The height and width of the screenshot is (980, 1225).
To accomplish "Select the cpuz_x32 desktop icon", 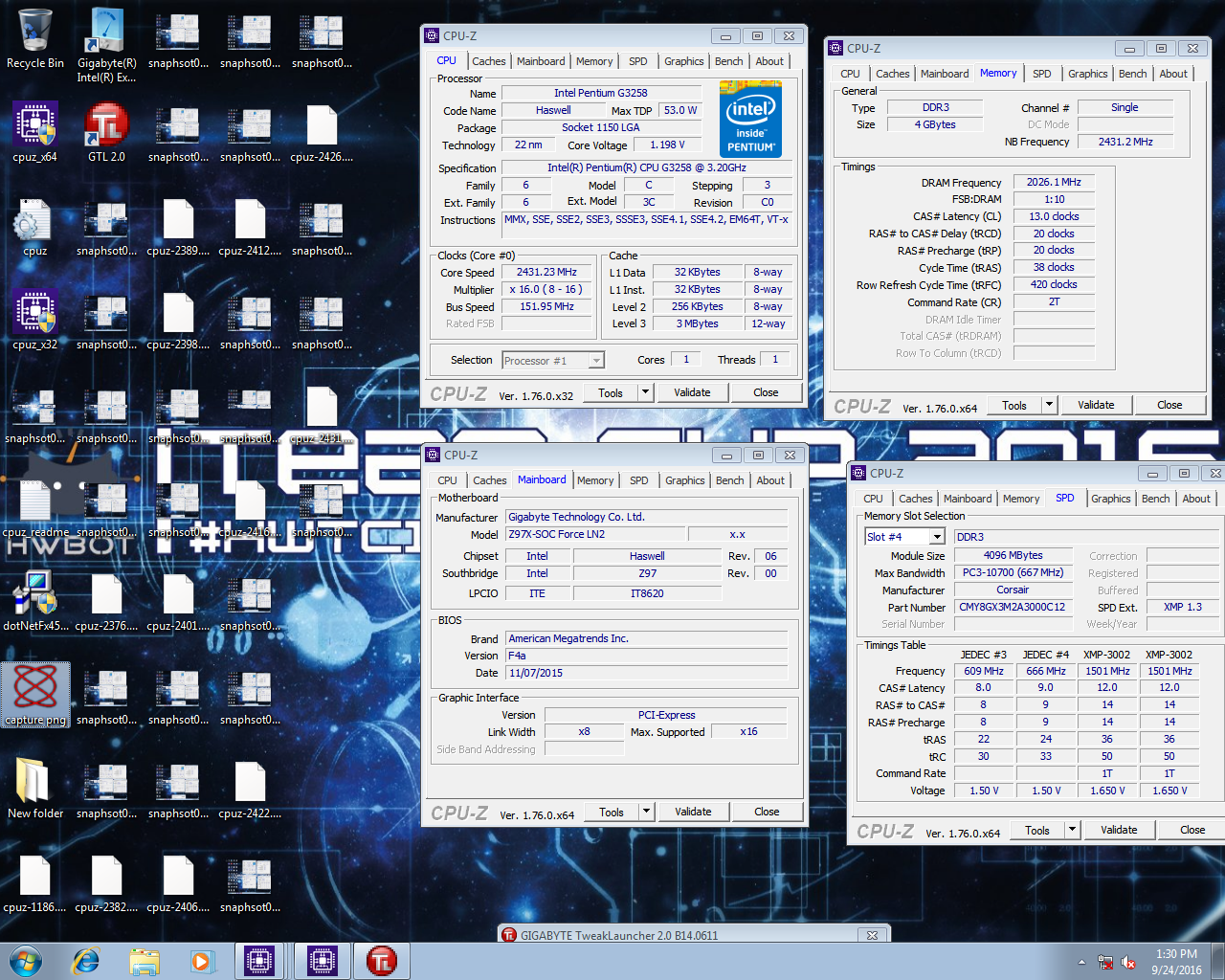I will coord(35,321).
